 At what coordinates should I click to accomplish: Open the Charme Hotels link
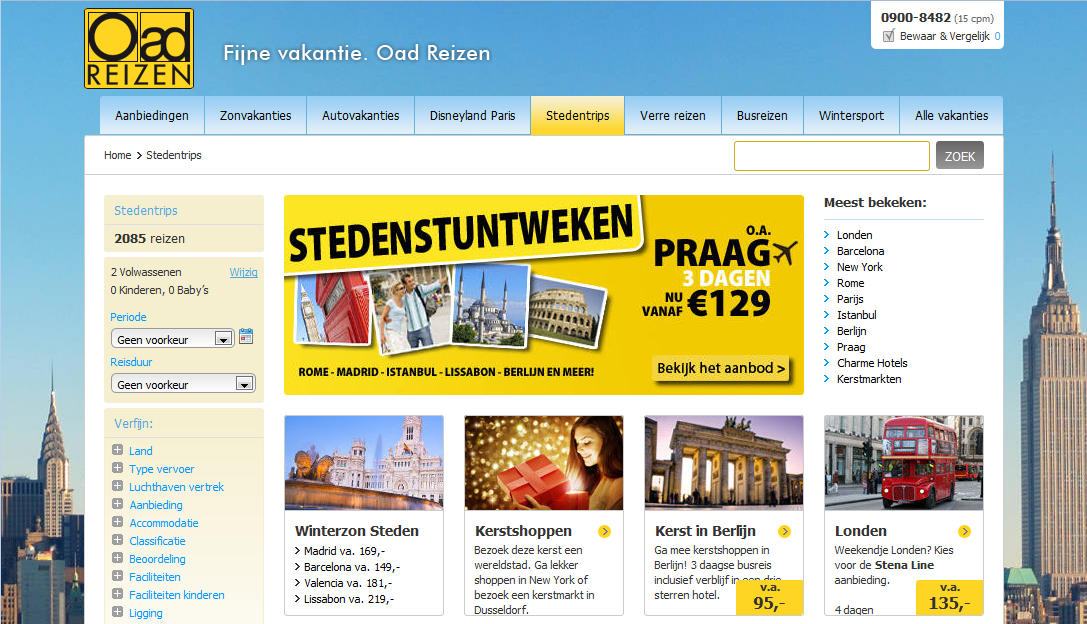[x=872, y=363]
